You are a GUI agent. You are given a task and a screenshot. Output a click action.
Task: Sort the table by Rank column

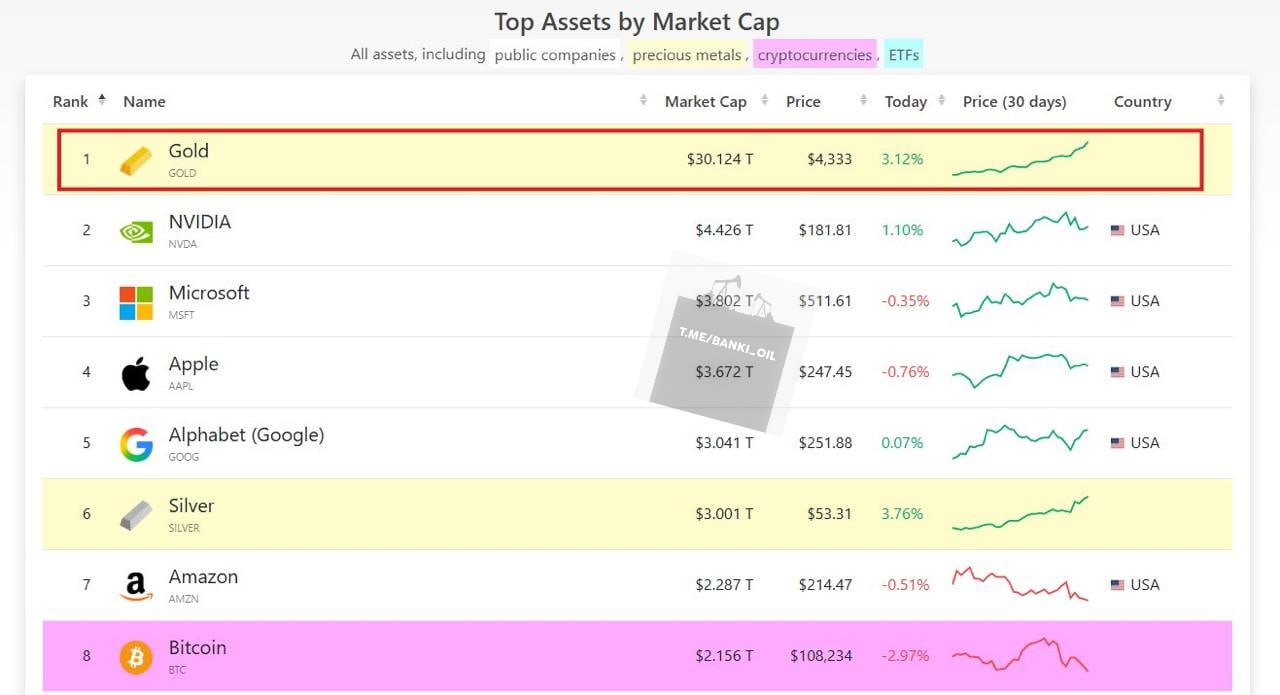coord(71,102)
